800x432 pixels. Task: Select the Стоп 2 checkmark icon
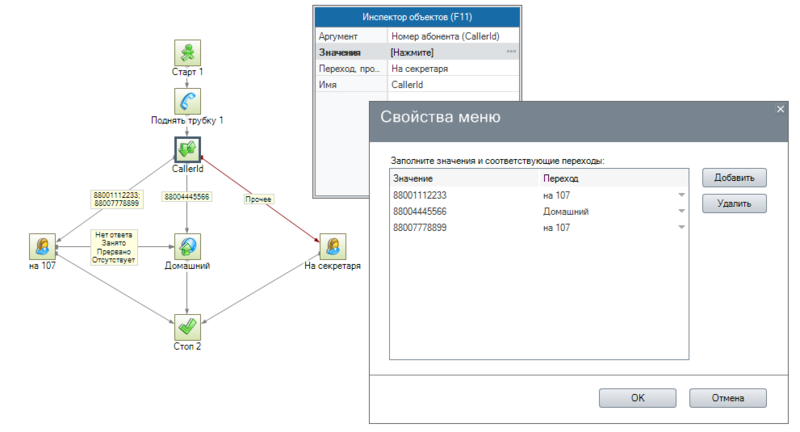click(x=187, y=326)
